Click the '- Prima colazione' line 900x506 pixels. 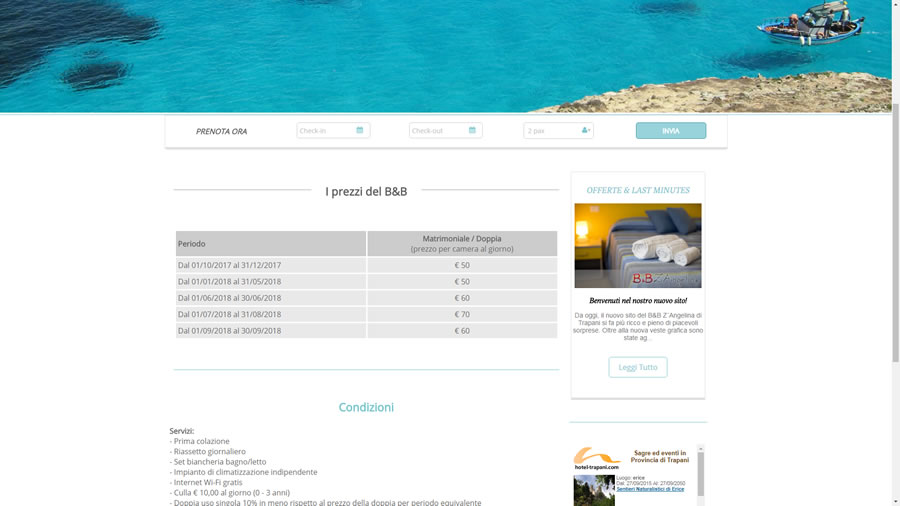pyautogui.click(x=200, y=441)
